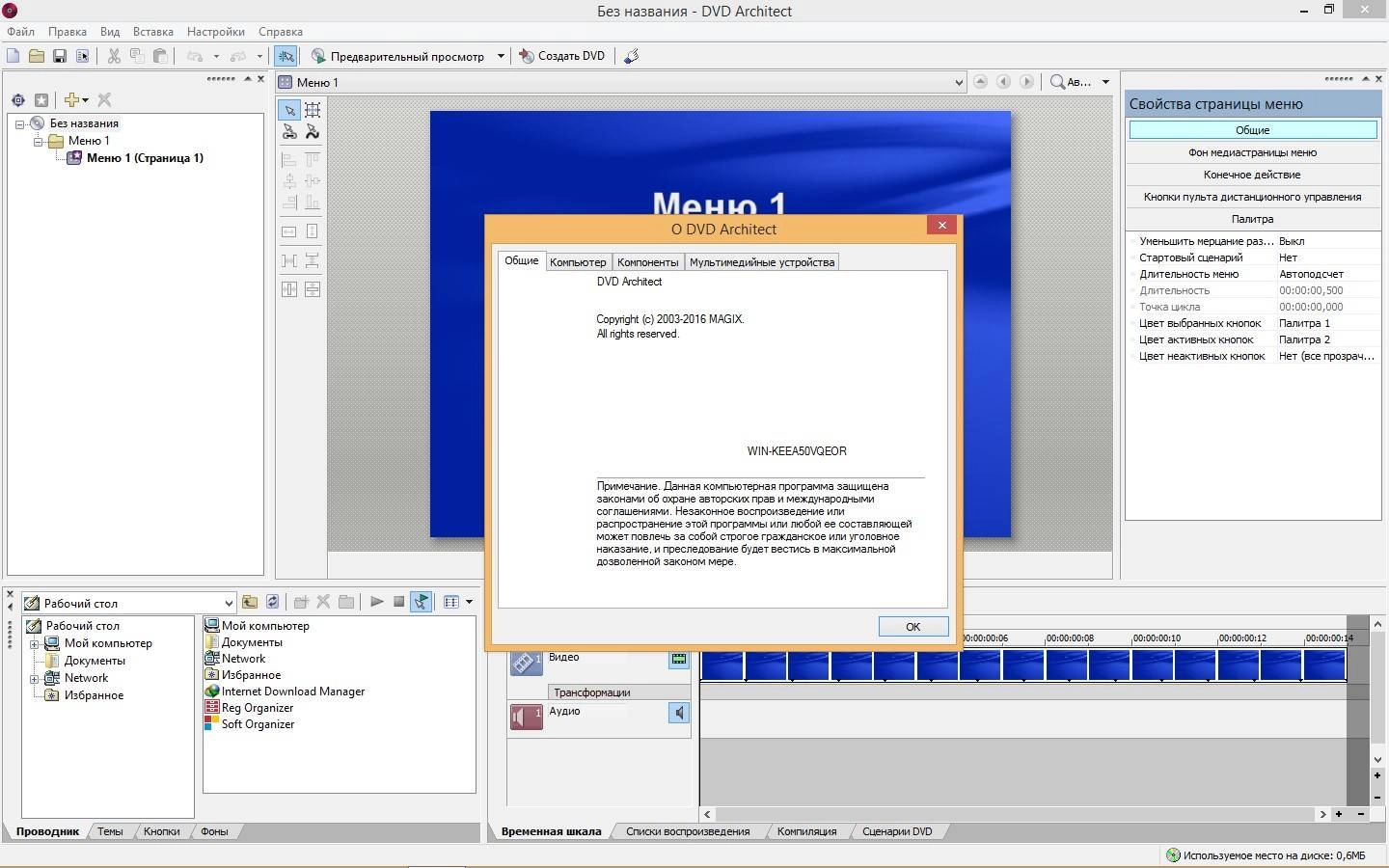This screenshot has height=868, width=1389.
Task: Switch to the Компьютер tab in the About dialog
Action: pos(578,262)
